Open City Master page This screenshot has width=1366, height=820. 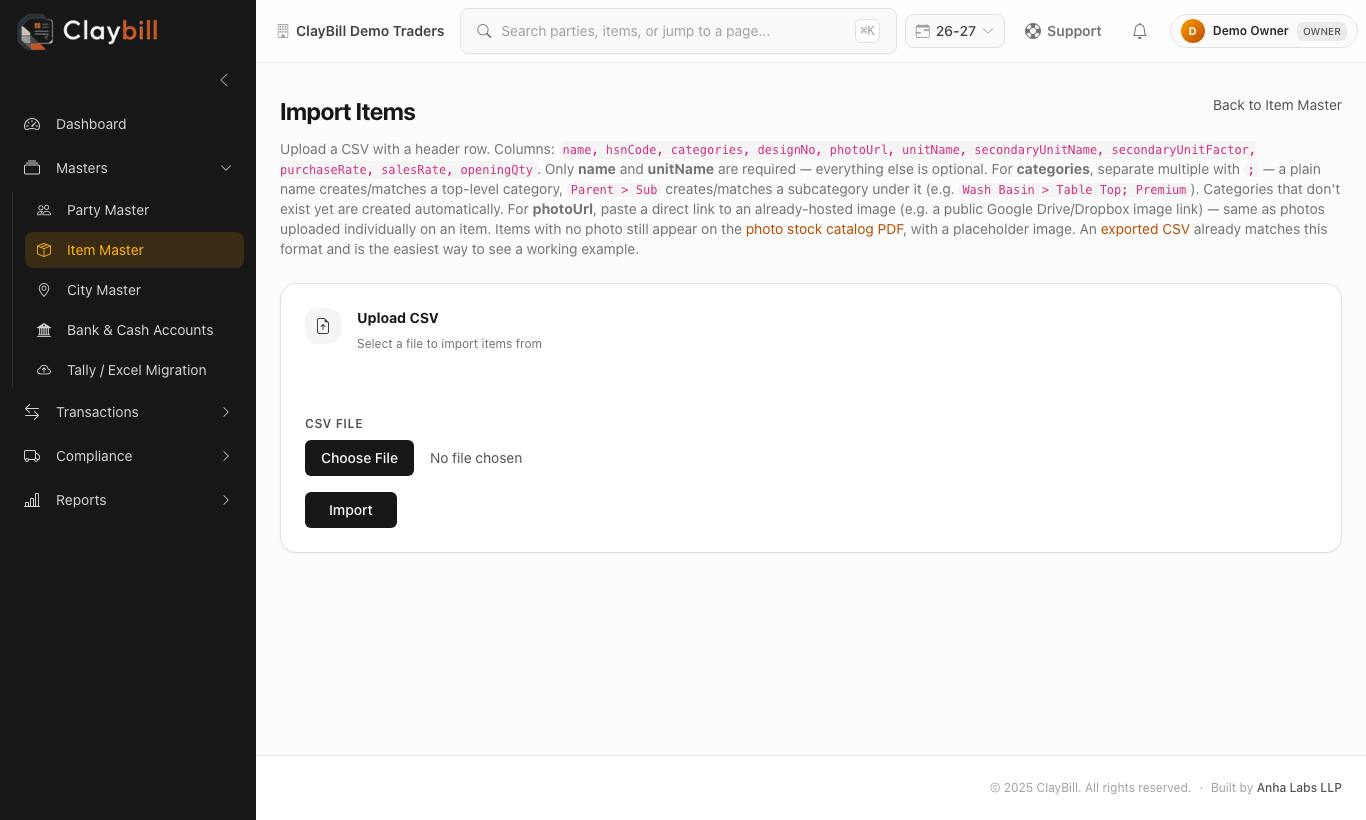click(134, 290)
